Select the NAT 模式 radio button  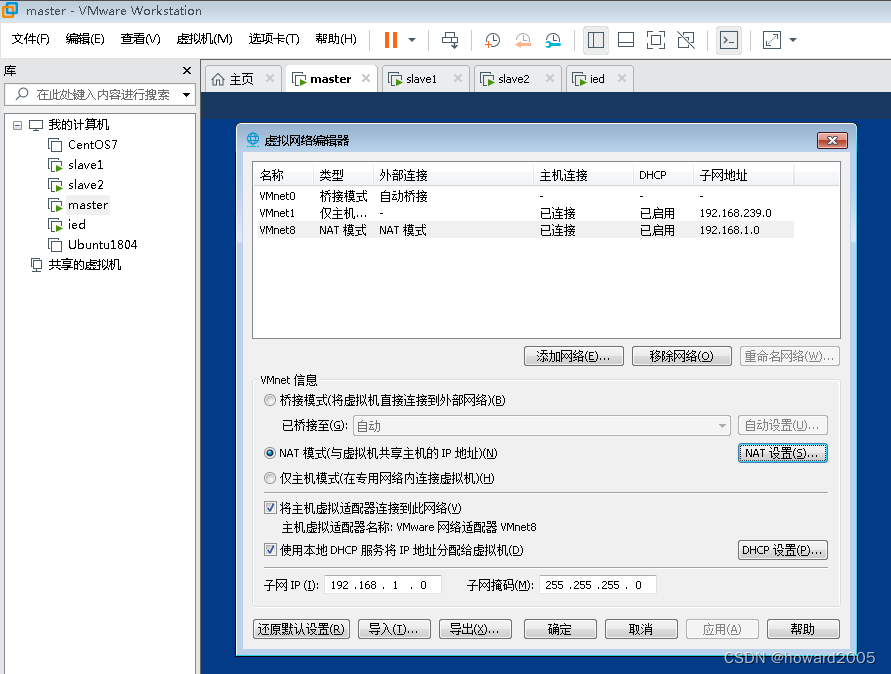(270, 454)
